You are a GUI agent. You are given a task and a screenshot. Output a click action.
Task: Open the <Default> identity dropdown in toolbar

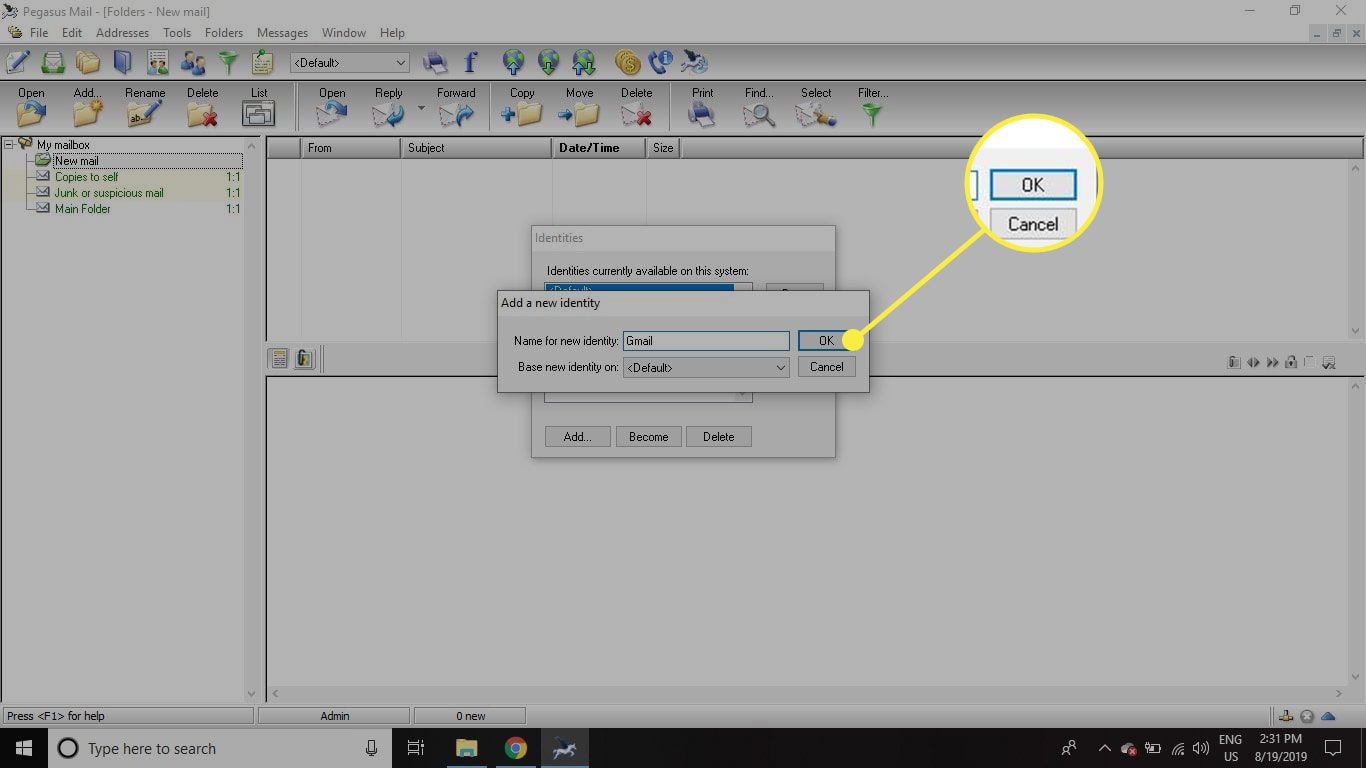[x=350, y=63]
